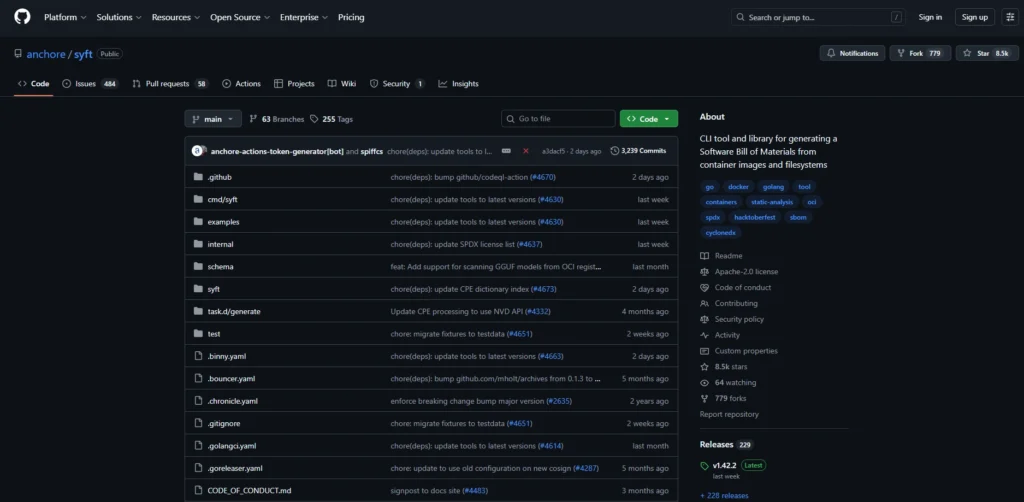Open the cmd/syft folder
The image size is (1024, 502).
tap(222, 200)
